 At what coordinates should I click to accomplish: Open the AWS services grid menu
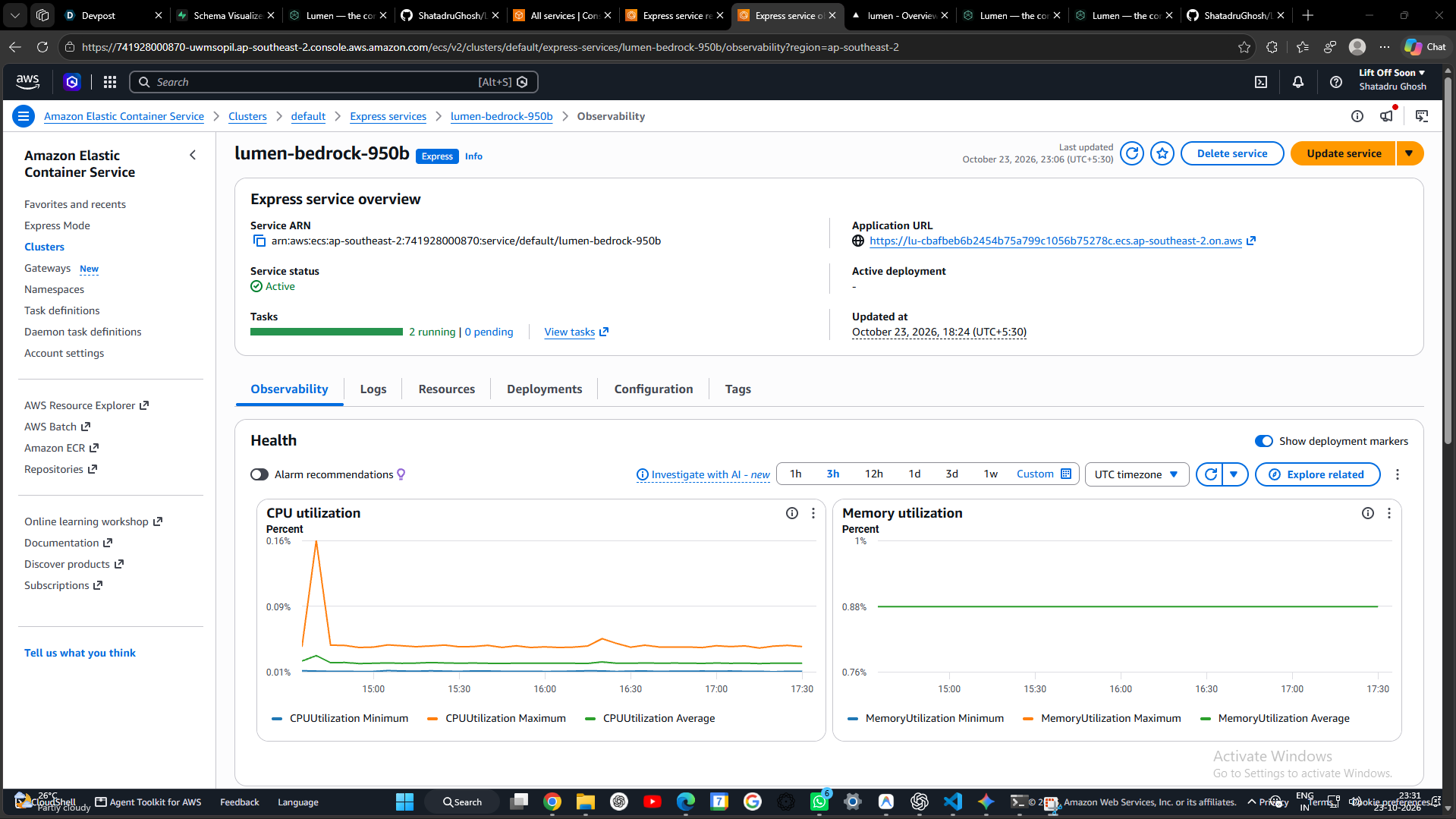click(x=110, y=82)
